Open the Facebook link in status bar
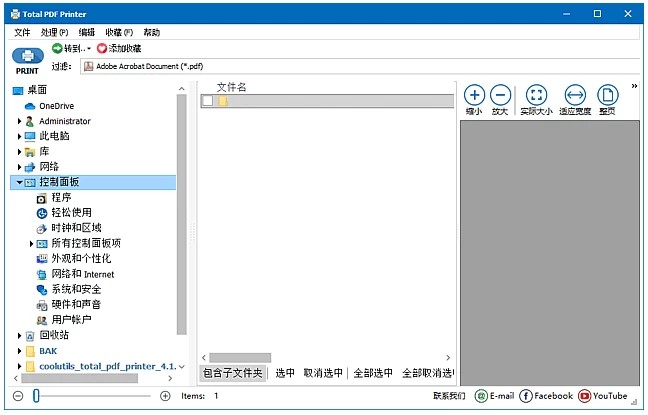This screenshot has width=648, height=415. tap(526, 396)
